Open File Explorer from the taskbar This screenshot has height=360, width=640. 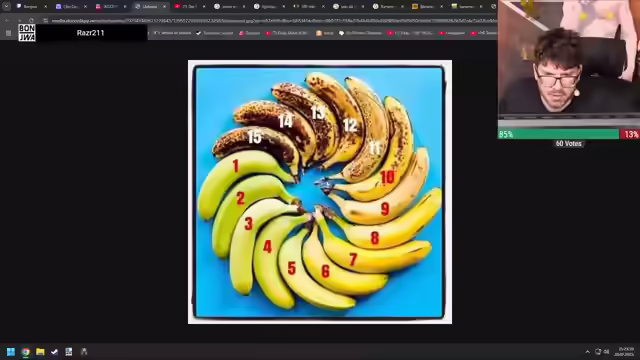coord(40,351)
